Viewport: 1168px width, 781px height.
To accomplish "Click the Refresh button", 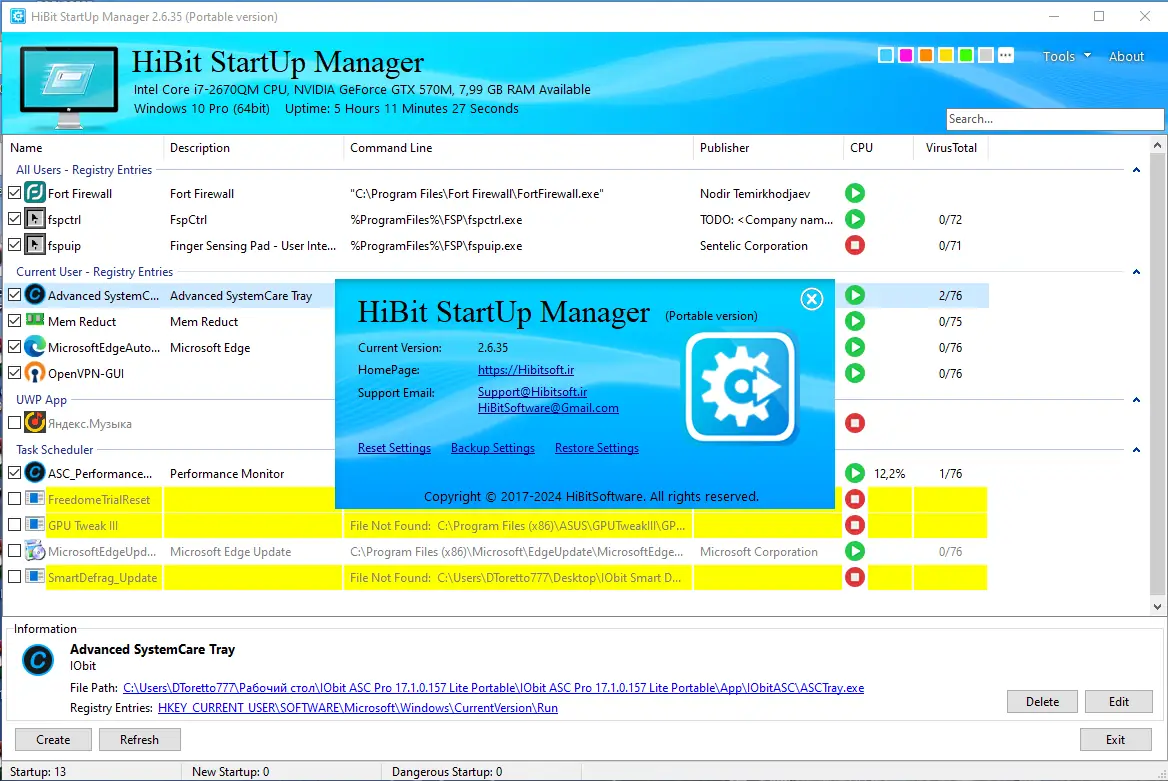I will pos(139,739).
